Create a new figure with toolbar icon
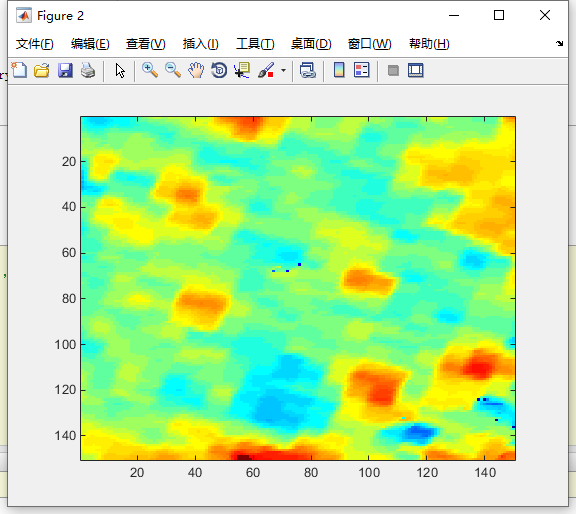 pyautogui.click(x=19, y=70)
